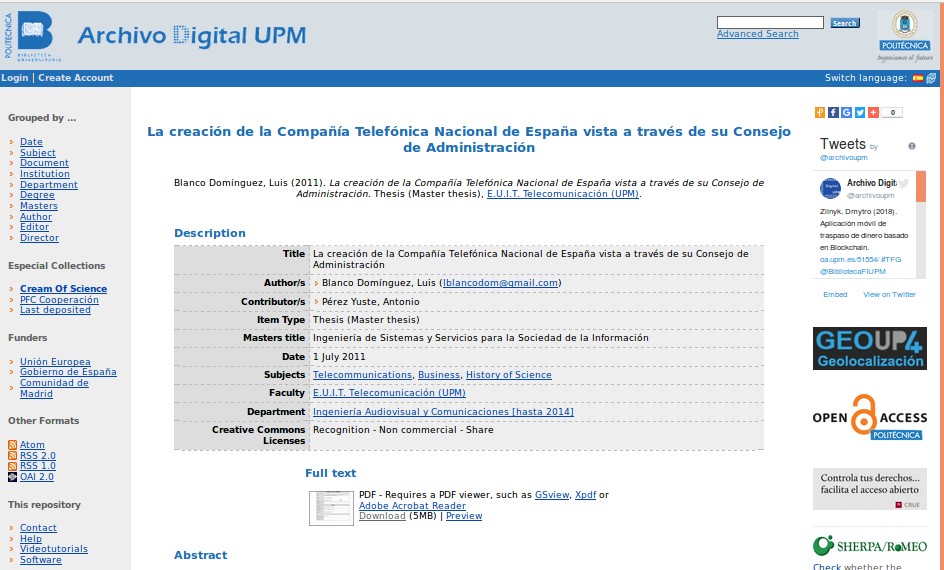Open the Advanced Search link
This screenshot has width=944, height=570.
tap(757, 34)
